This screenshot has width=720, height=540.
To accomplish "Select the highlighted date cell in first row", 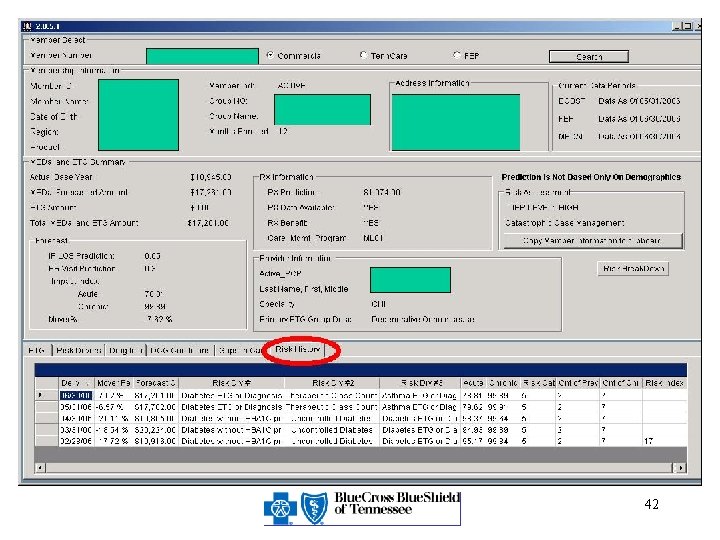I will [76, 395].
